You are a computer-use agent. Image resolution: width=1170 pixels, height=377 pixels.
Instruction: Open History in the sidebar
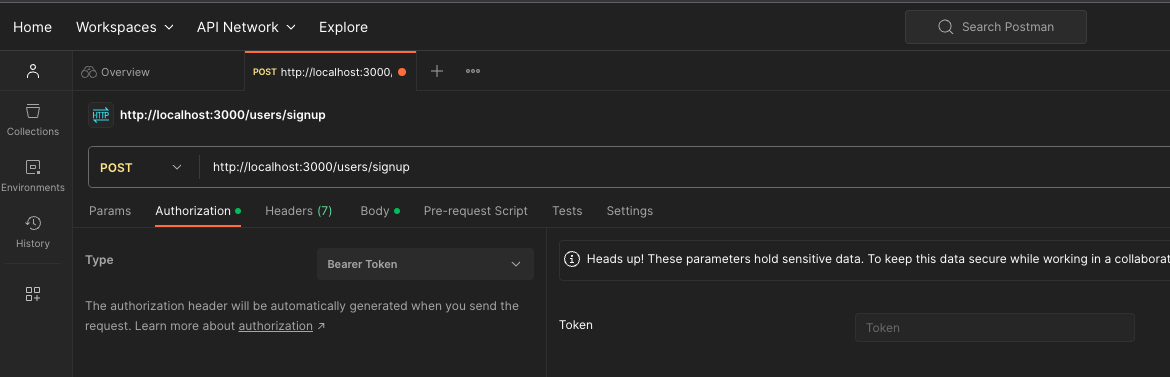click(x=33, y=232)
